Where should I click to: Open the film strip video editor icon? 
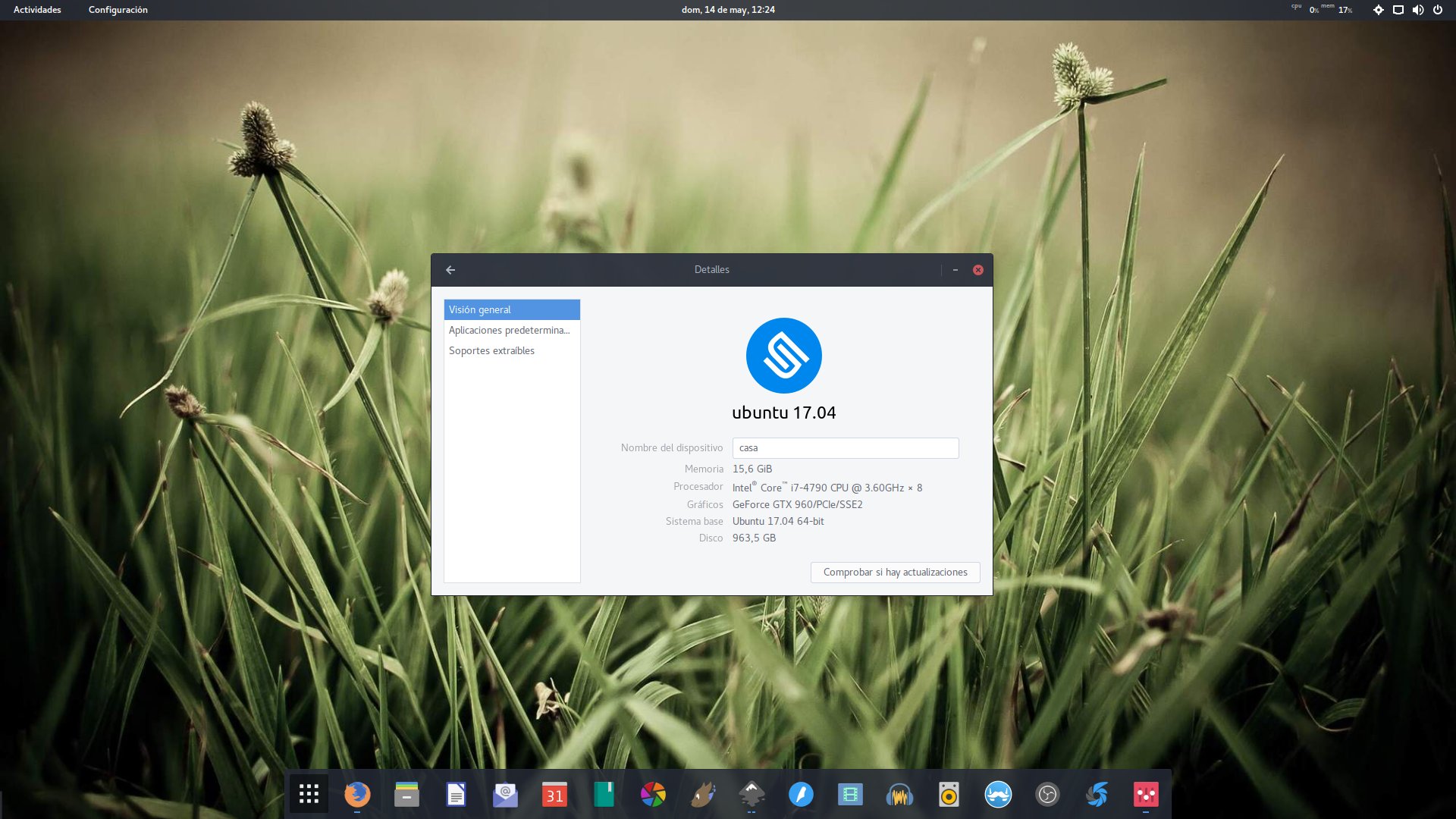point(850,794)
